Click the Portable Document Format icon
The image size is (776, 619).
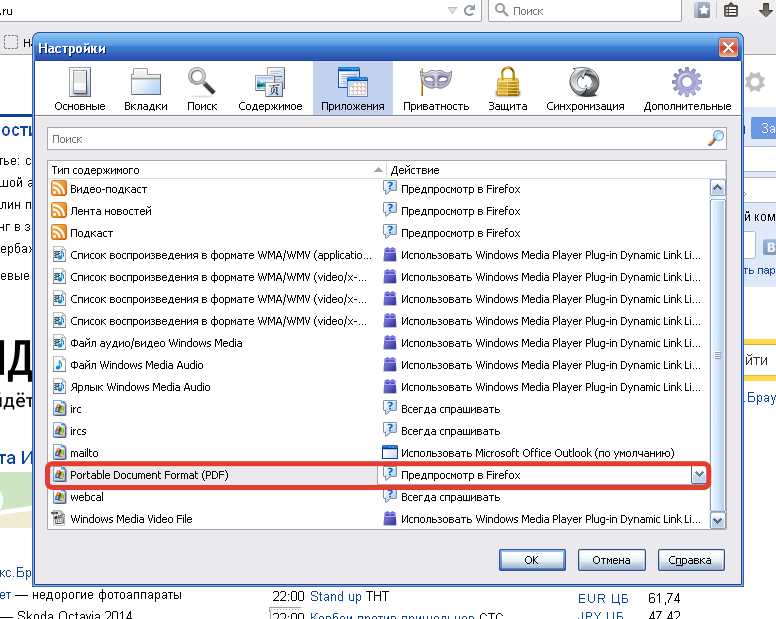tap(59, 475)
